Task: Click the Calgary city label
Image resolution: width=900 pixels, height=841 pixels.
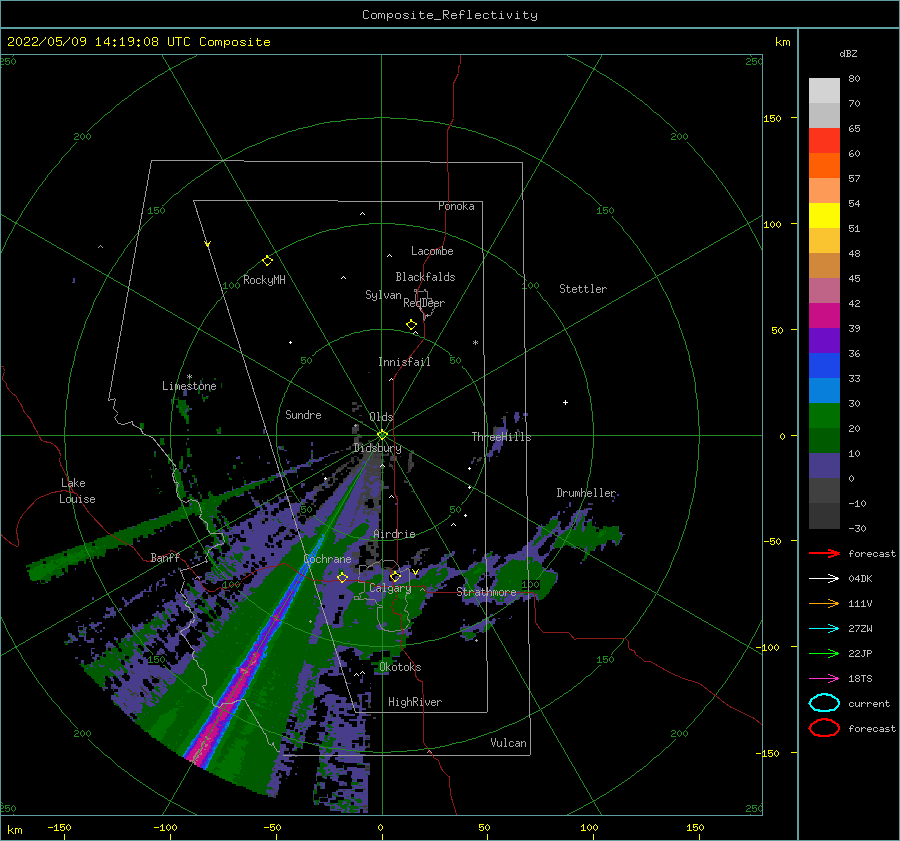Action: pos(390,588)
